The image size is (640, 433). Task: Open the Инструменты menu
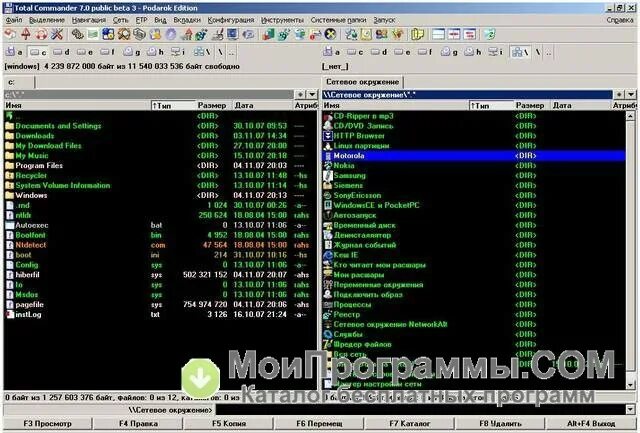[x=282, y=20]
